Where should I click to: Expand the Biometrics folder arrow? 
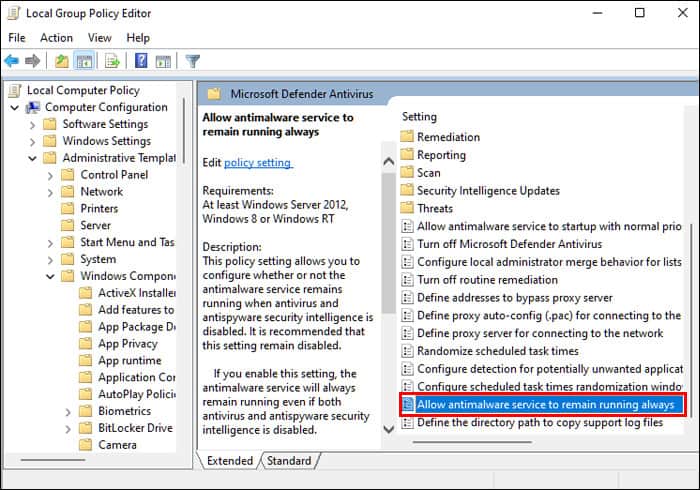68,412
